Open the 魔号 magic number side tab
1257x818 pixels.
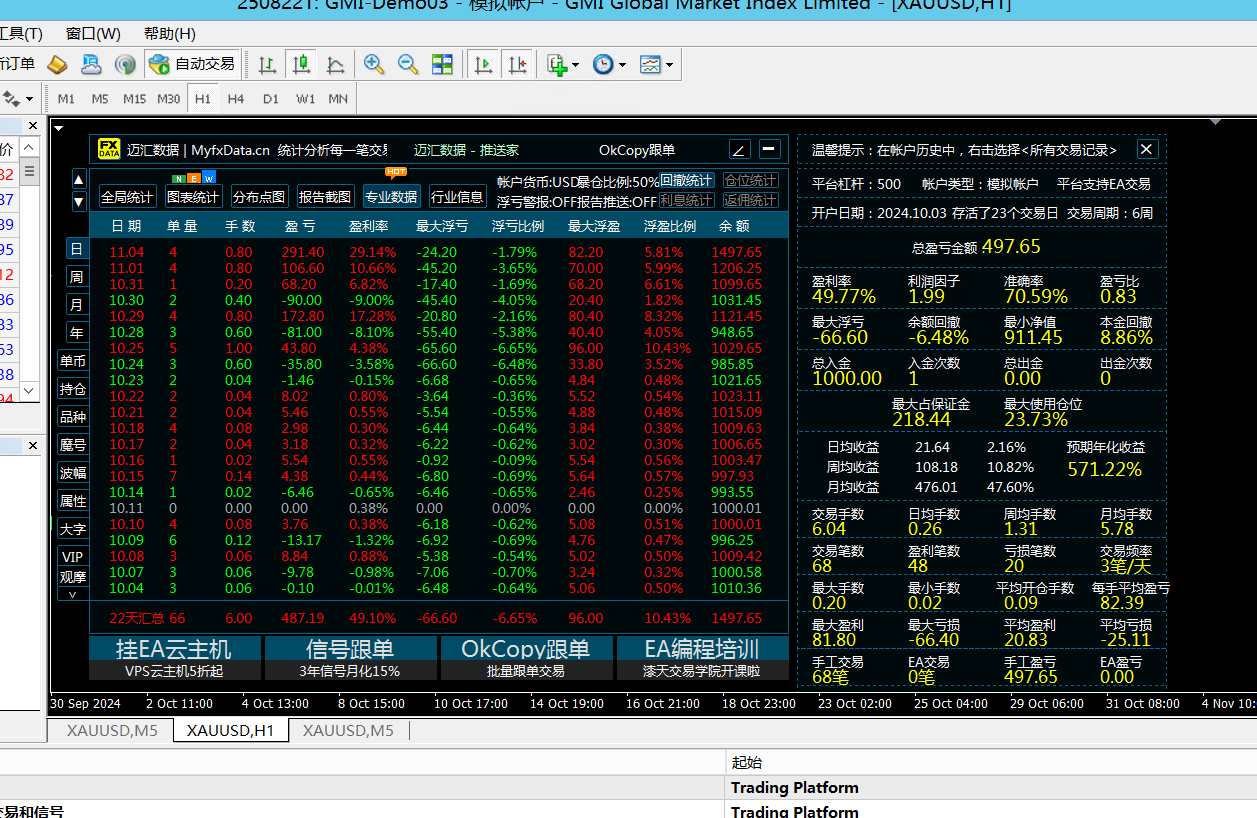(x=73, y=445)
